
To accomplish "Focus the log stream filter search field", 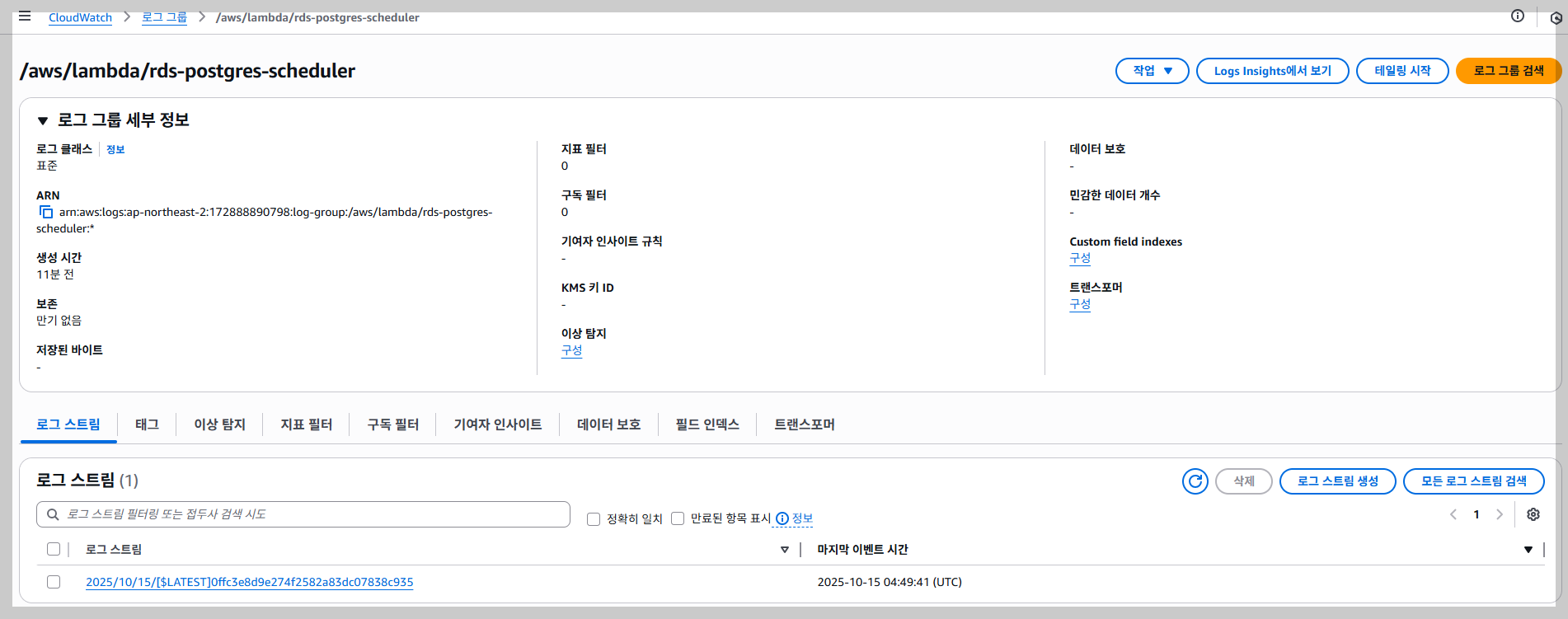I will click(x=303, y=514).
